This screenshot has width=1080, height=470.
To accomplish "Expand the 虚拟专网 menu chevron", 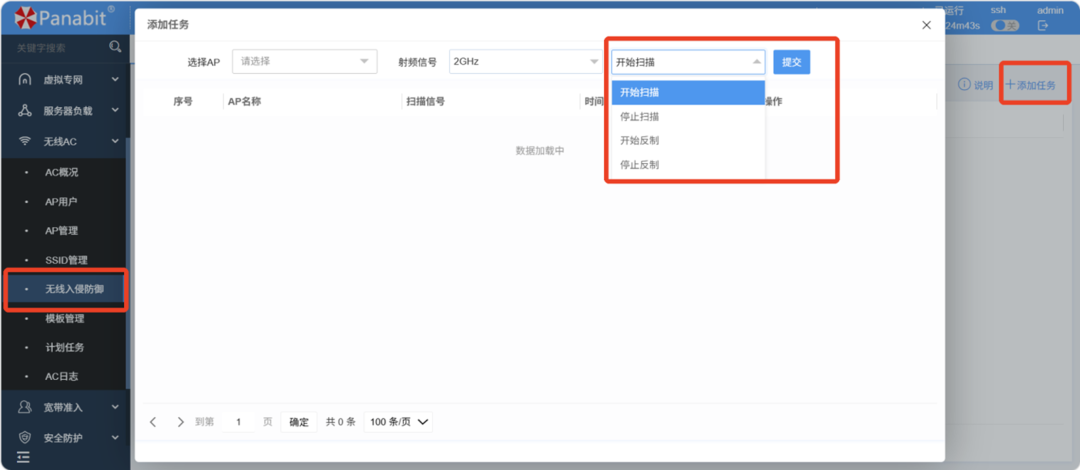I will 115,80.
